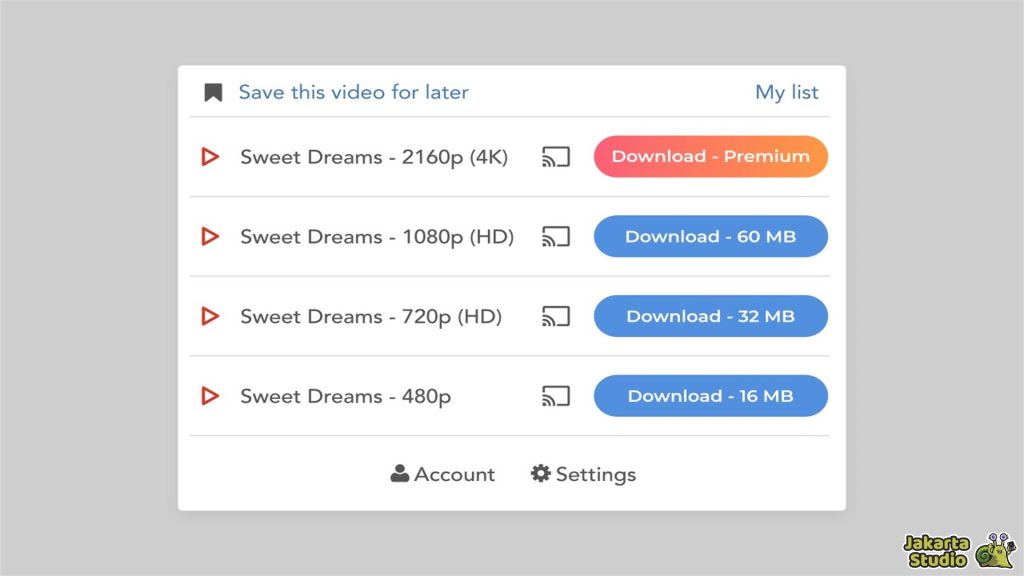Download the 32 MB 720p version
Viewport: 1024px width, 576px height.
pyautogui.click(x=711, y=317)
